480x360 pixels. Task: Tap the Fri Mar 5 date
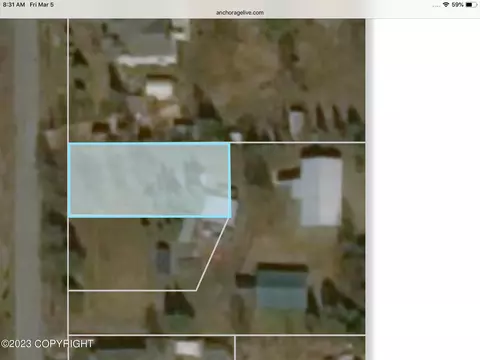pos(42,5)
